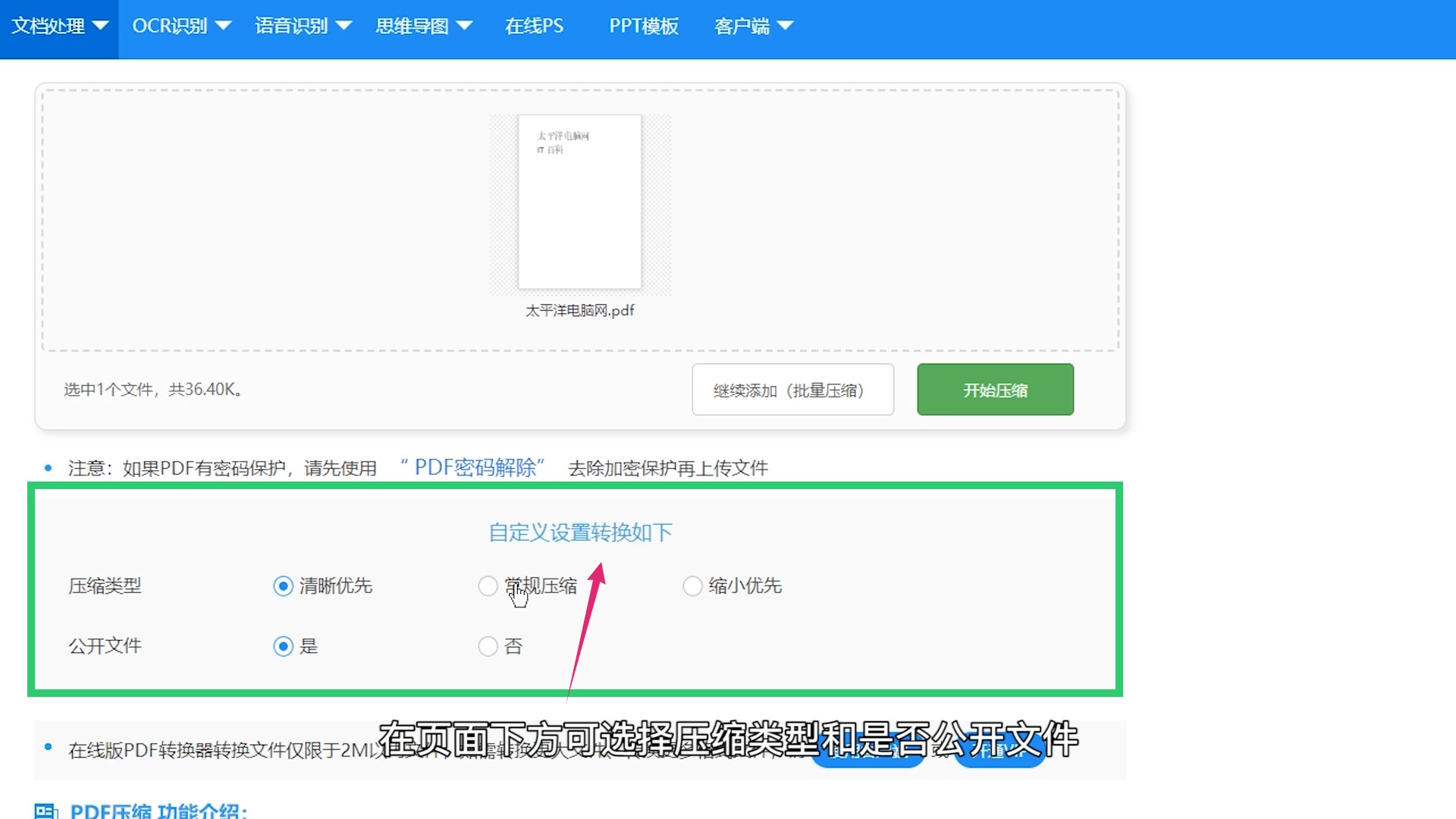
Task: Click the 太平洋电脑网.pdf file name
Action: [580, 311]
